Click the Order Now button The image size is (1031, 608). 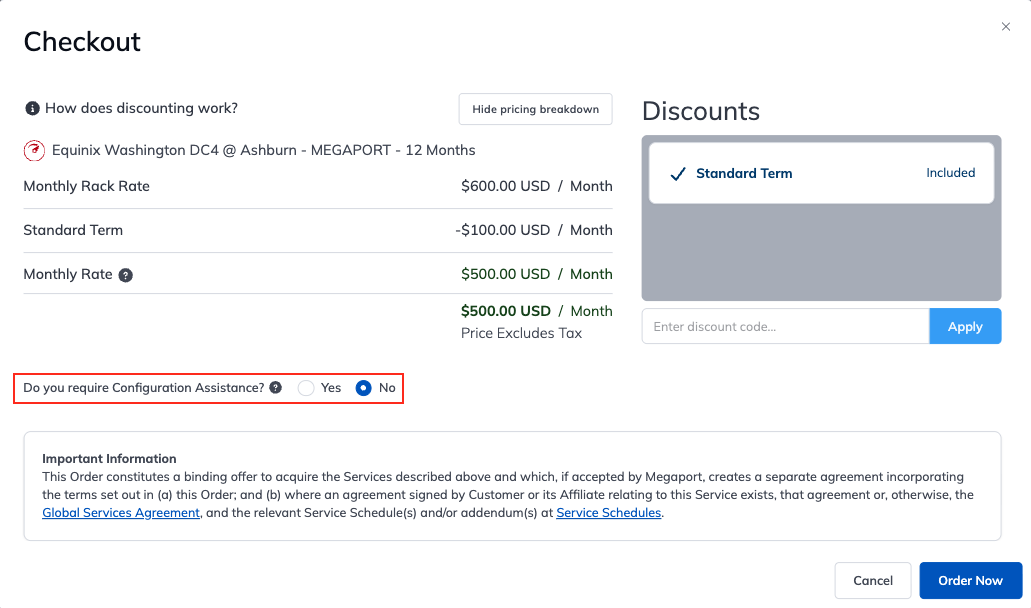[x=971, y=580]
